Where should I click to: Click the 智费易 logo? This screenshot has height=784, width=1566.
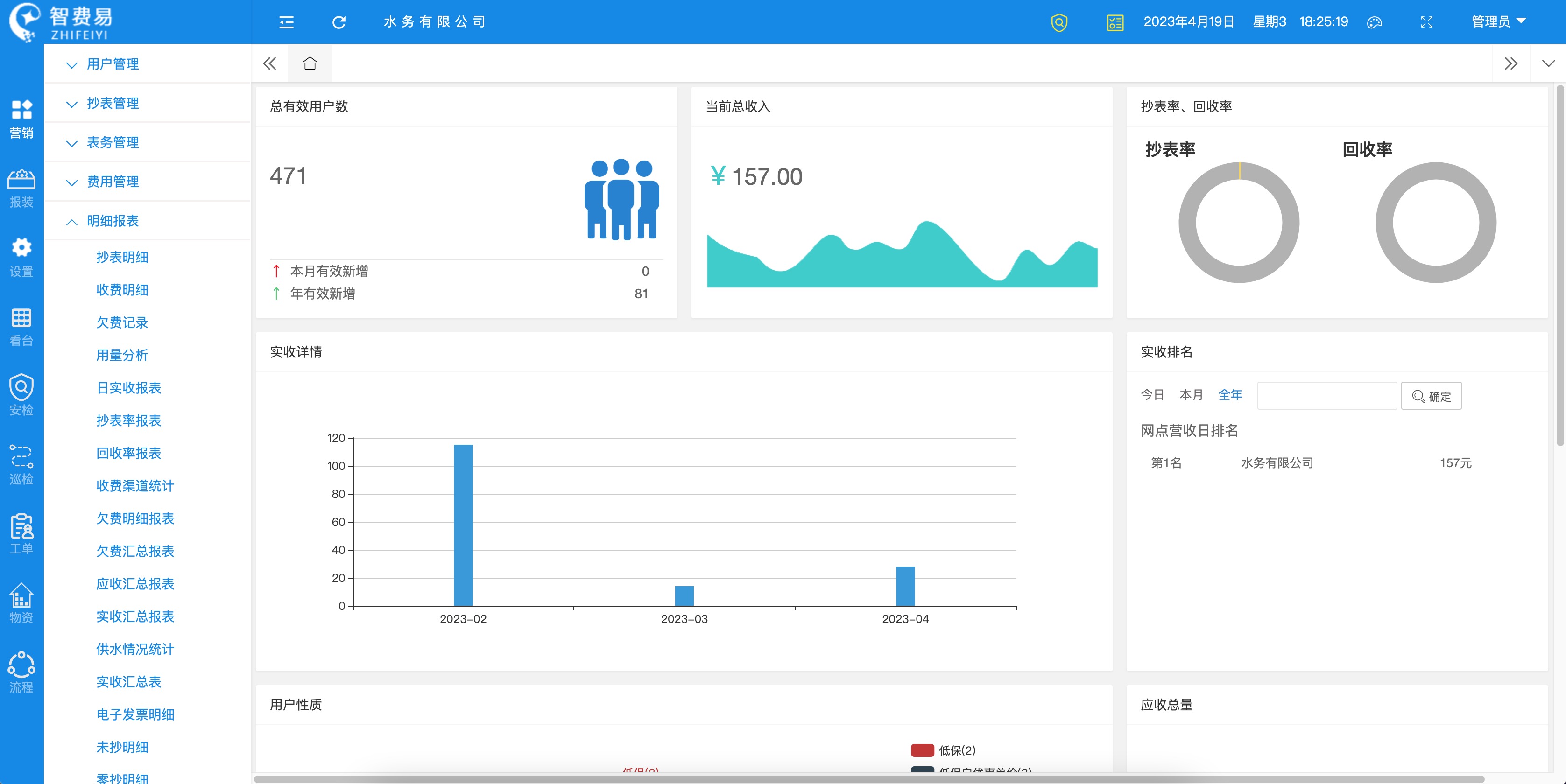[x=61, y=22]
